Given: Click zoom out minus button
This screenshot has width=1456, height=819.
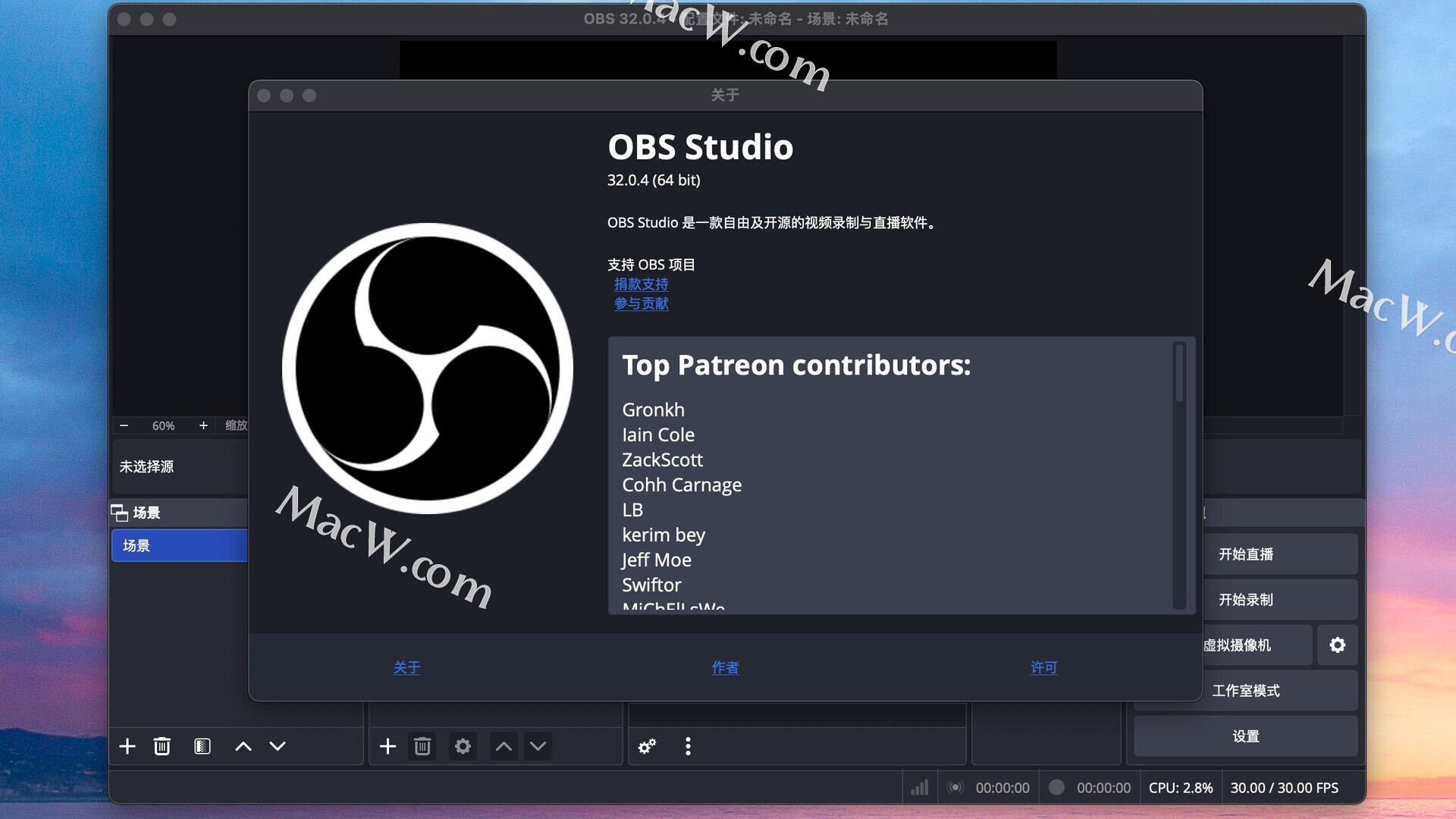Looking at the screenshot, I should [124, 425].
